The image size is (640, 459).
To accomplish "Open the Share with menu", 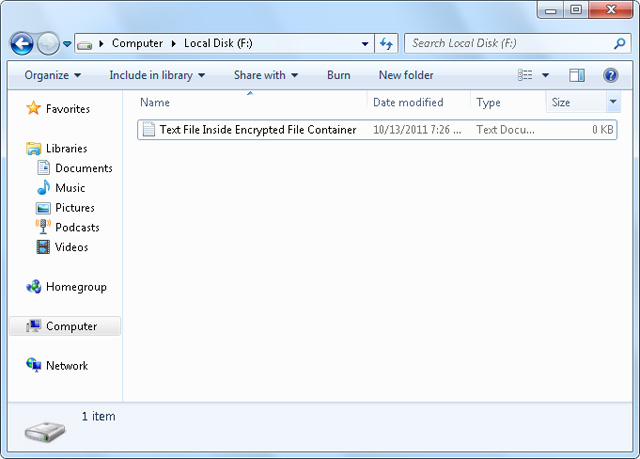I will (266, 75).
